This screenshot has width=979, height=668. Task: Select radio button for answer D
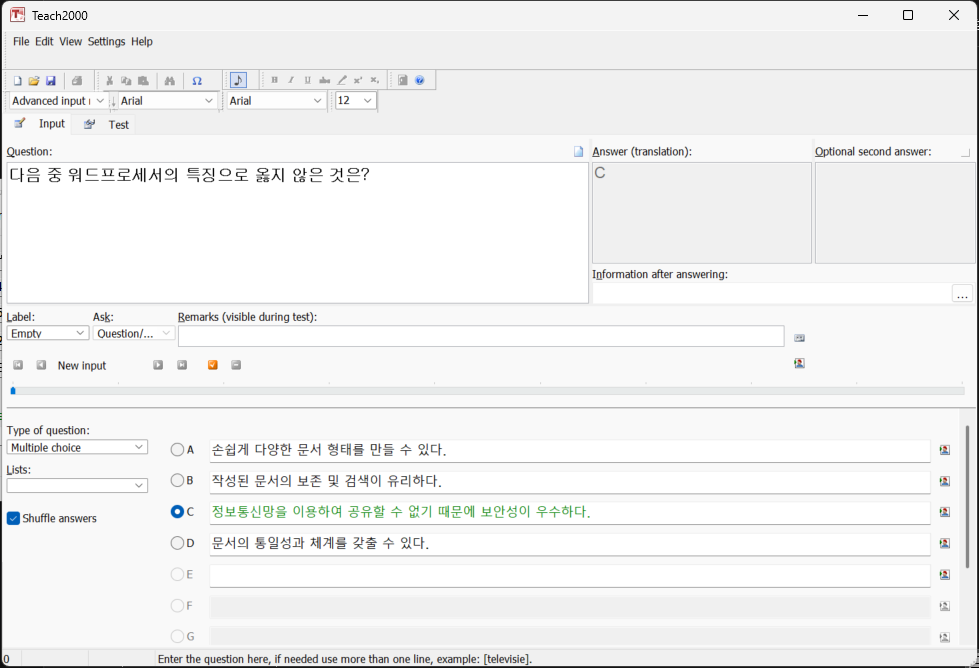(x=177, y=543)
